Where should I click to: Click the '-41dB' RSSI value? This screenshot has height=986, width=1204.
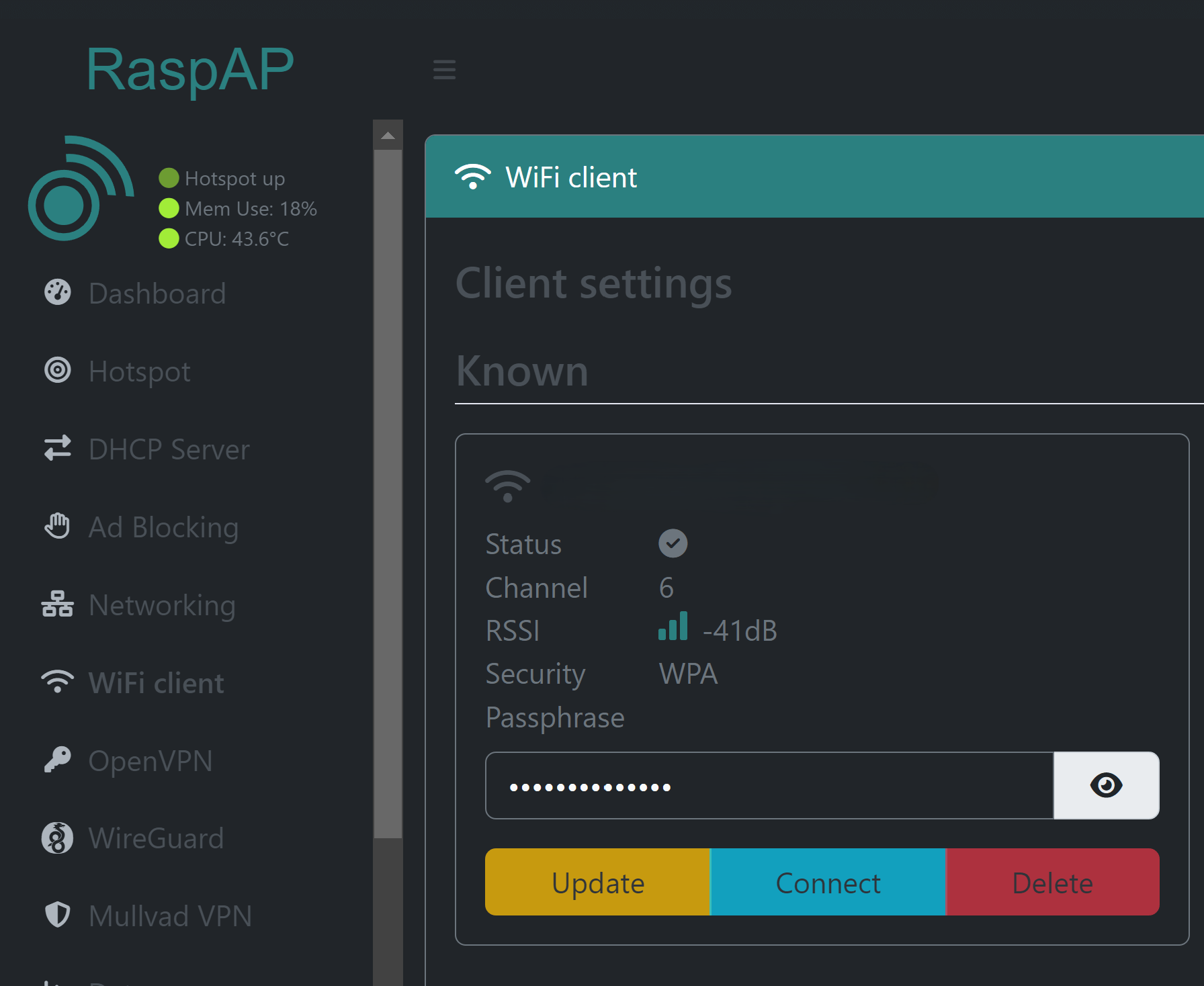pyautogui.click(x=740, y=631)
